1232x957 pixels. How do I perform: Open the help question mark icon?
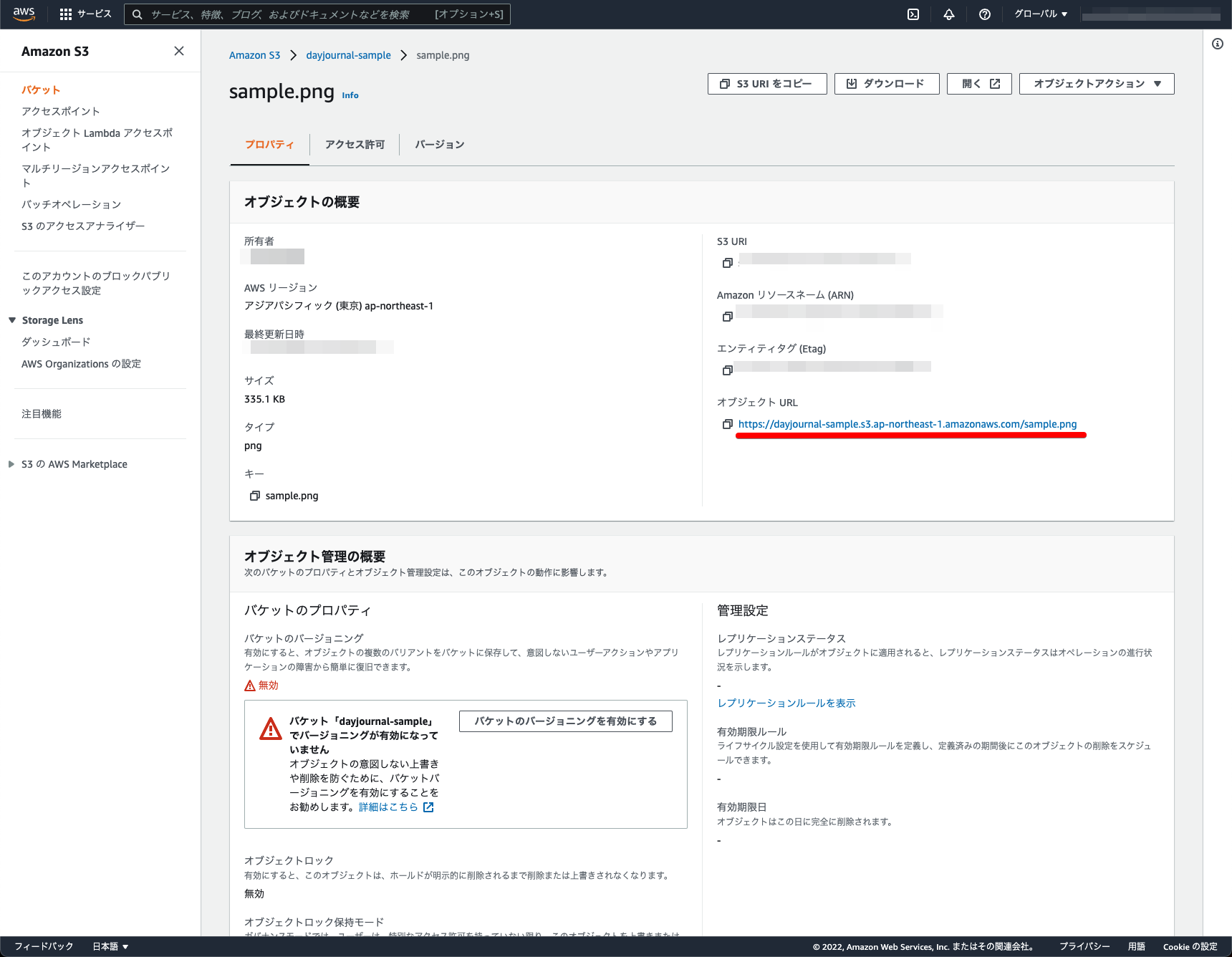click(x=985, y=14)
